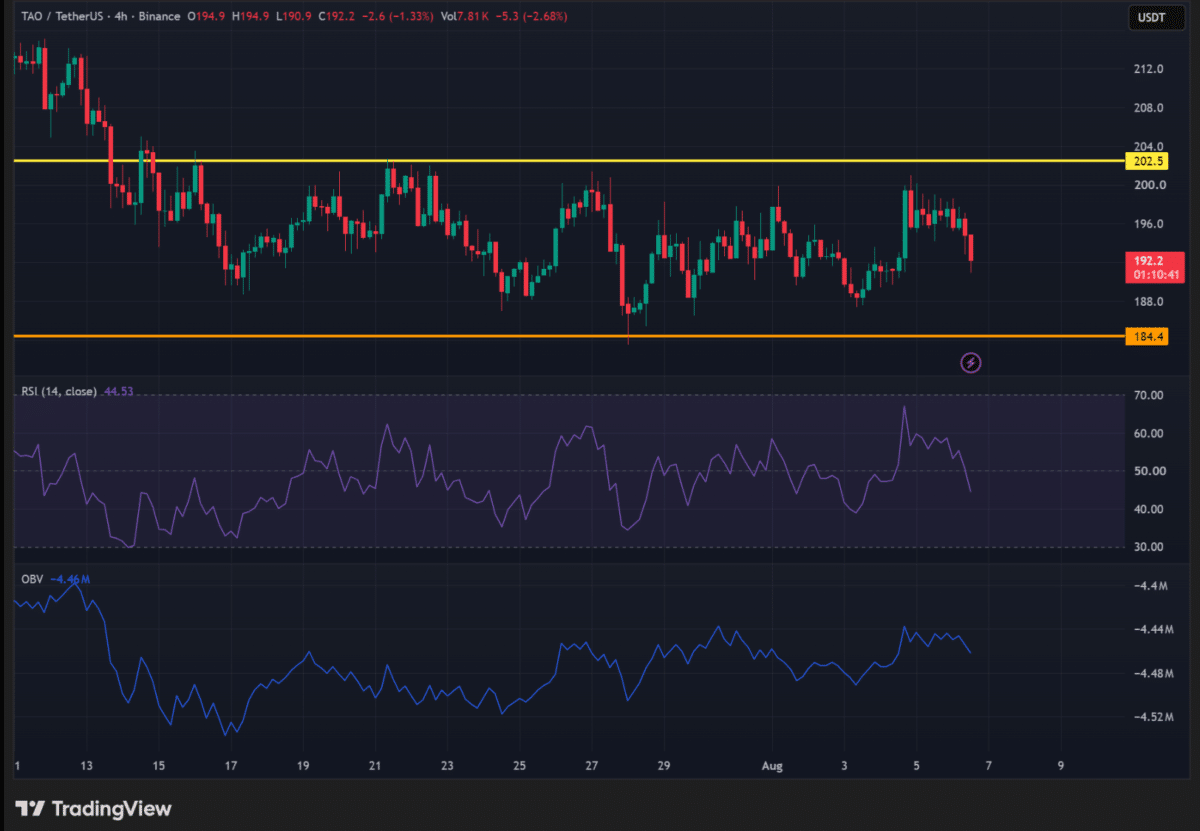Click the TradingView logo icon
This screenshot has width=1200, height=831.
click(30, 808)
